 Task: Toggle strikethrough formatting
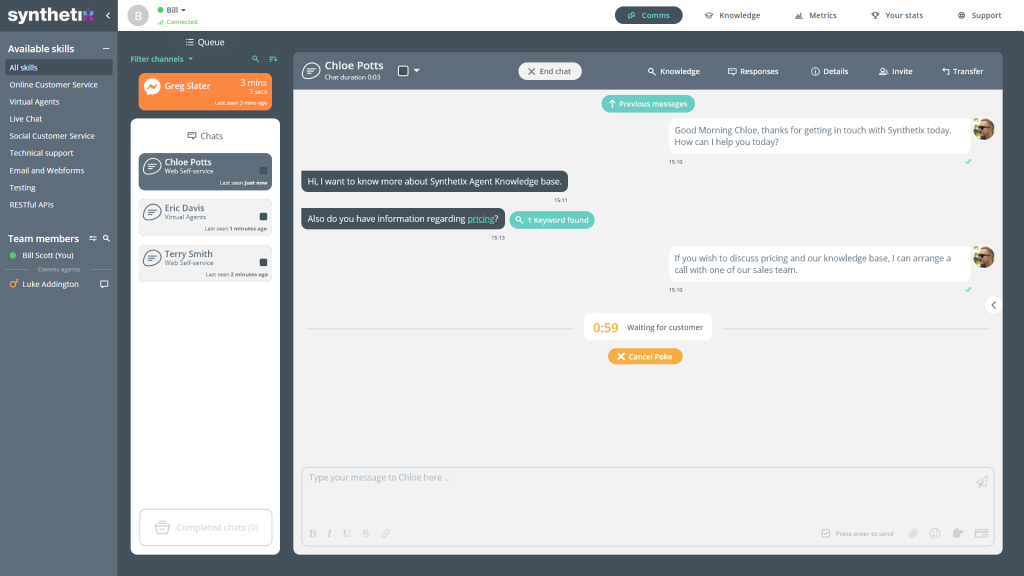point(366,534)
